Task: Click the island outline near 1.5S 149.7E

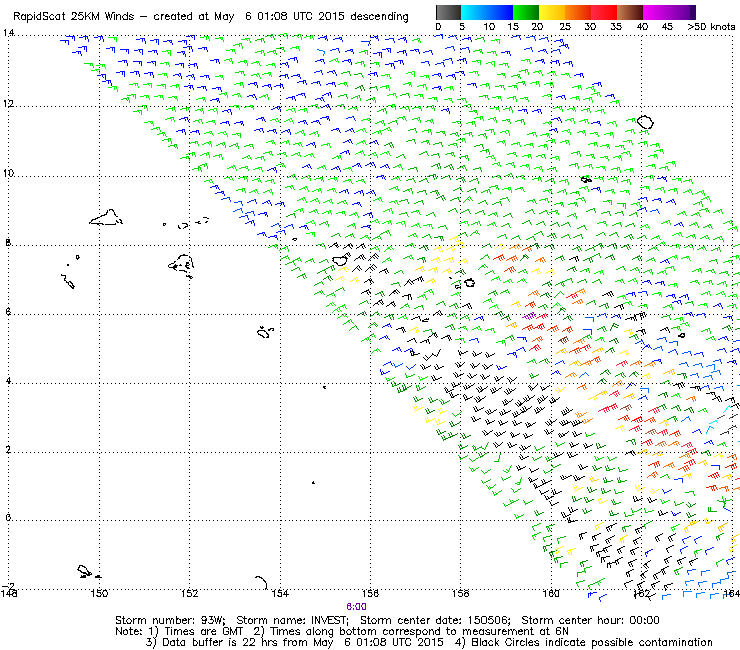Action: click(85, 571)
